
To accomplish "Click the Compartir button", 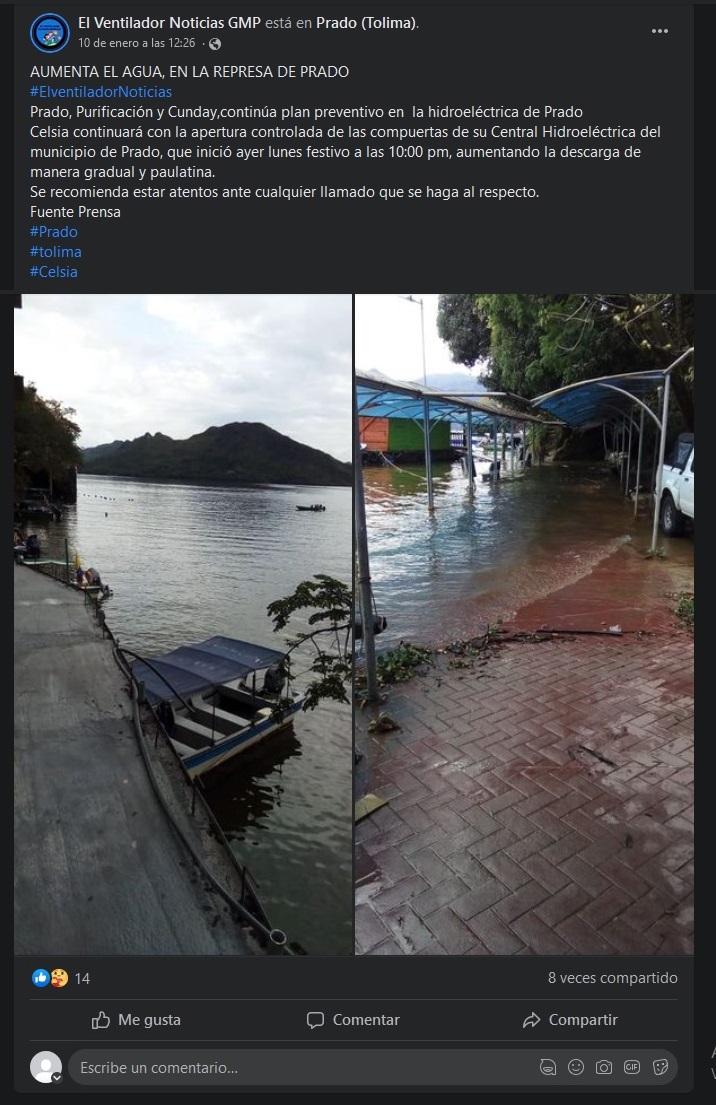I will [569, 1020].
